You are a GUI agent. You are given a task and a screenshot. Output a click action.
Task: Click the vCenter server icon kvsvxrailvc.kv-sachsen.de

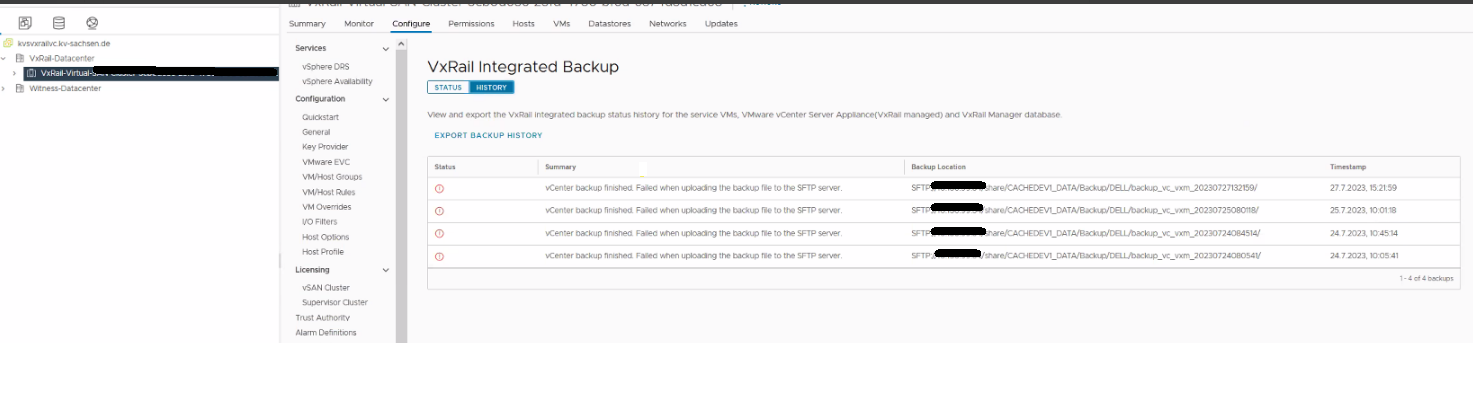coord(9,43)
